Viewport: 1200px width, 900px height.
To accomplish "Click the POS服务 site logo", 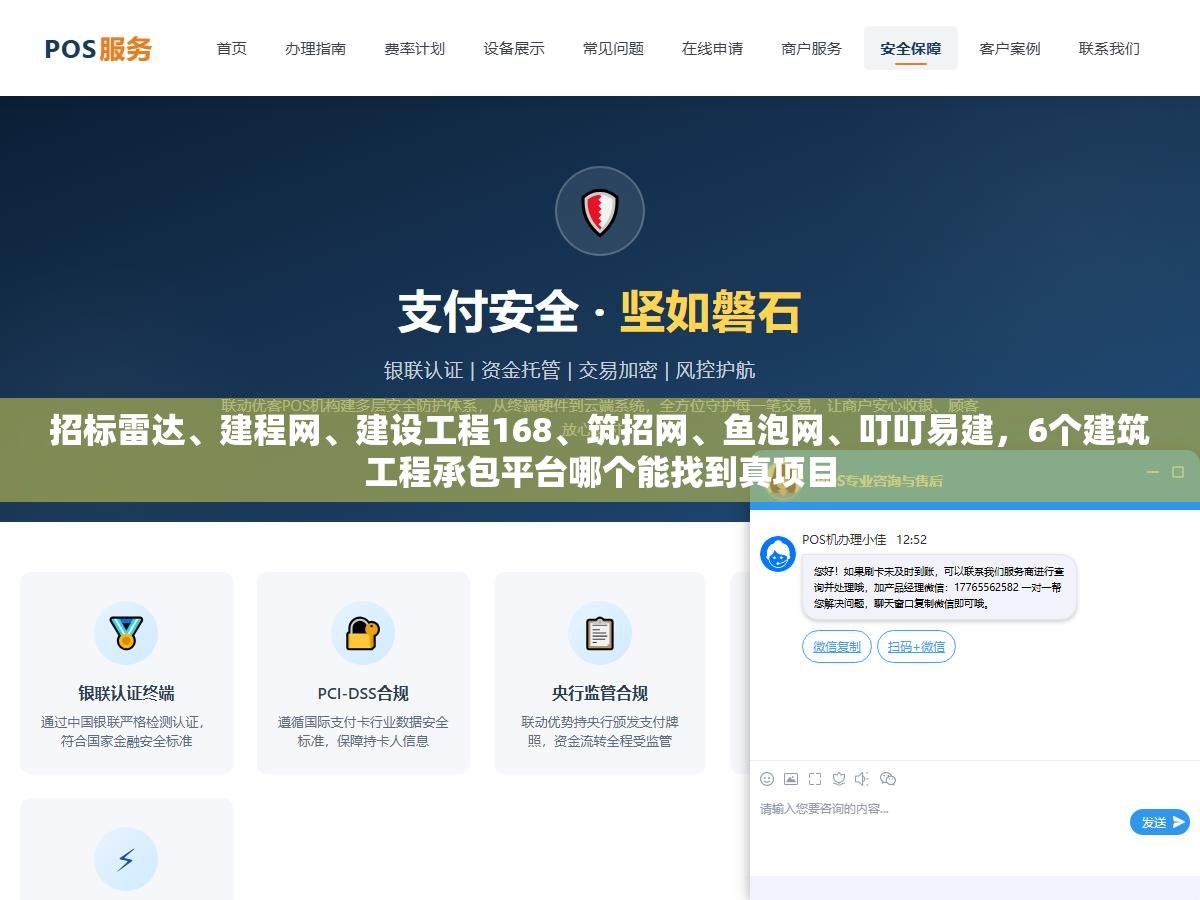I will click(98, 48).
